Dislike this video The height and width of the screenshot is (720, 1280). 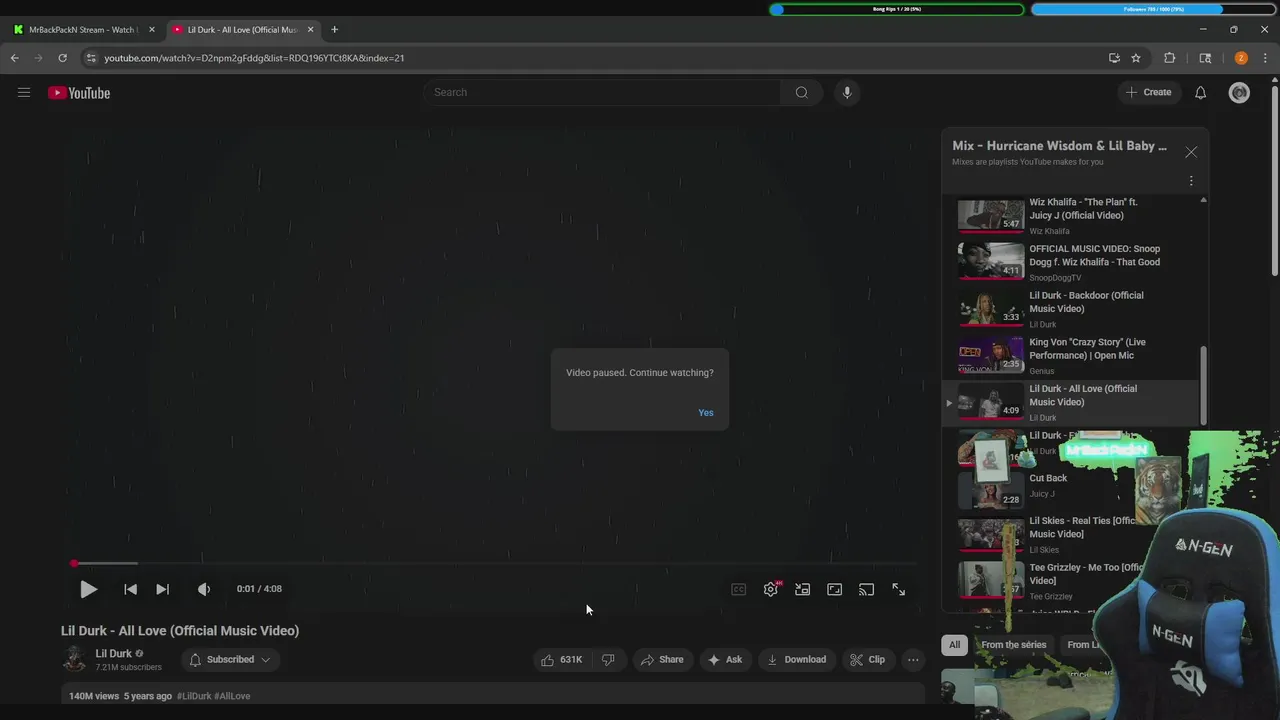608,659
